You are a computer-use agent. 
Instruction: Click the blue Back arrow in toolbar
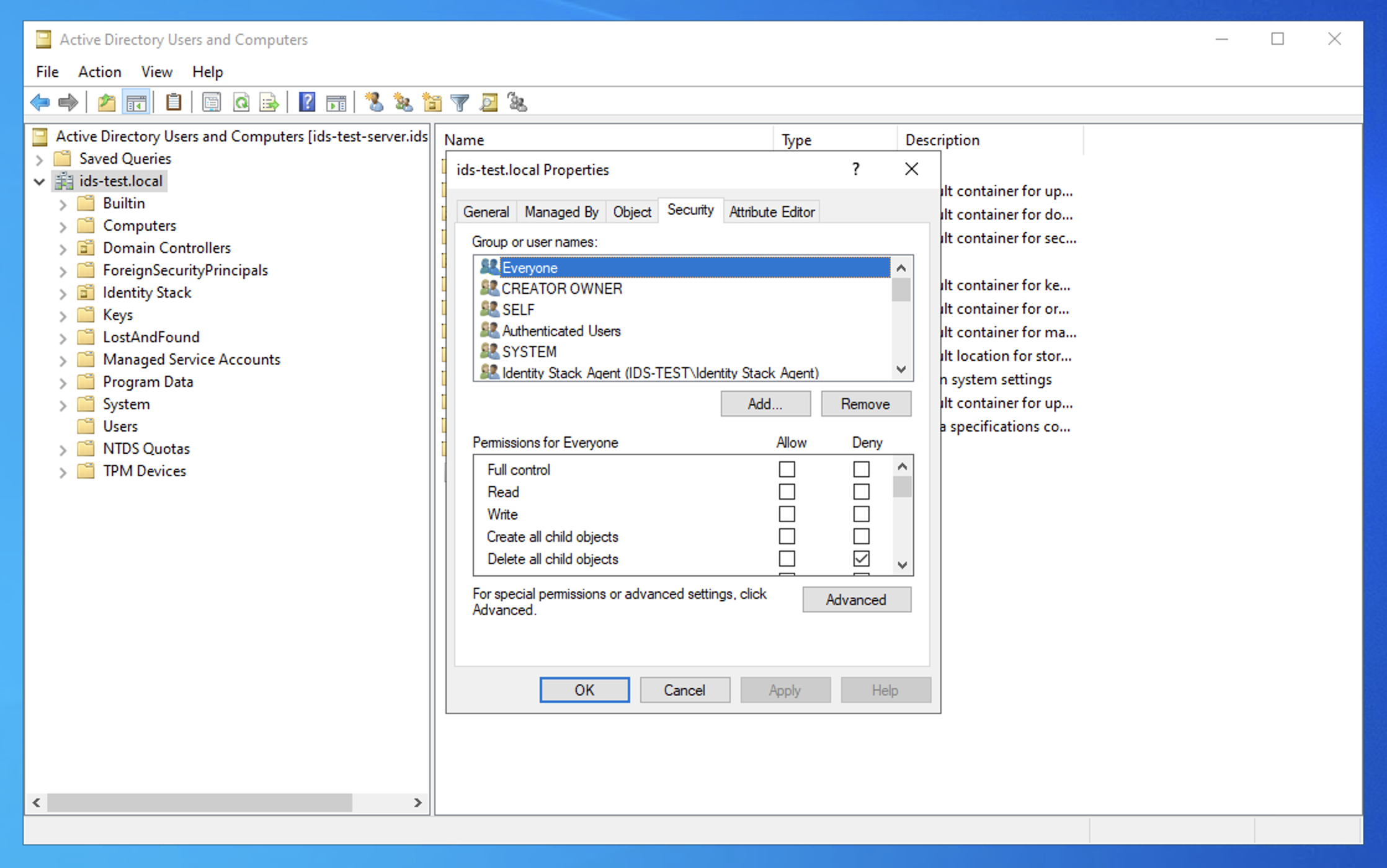[40, 102]
